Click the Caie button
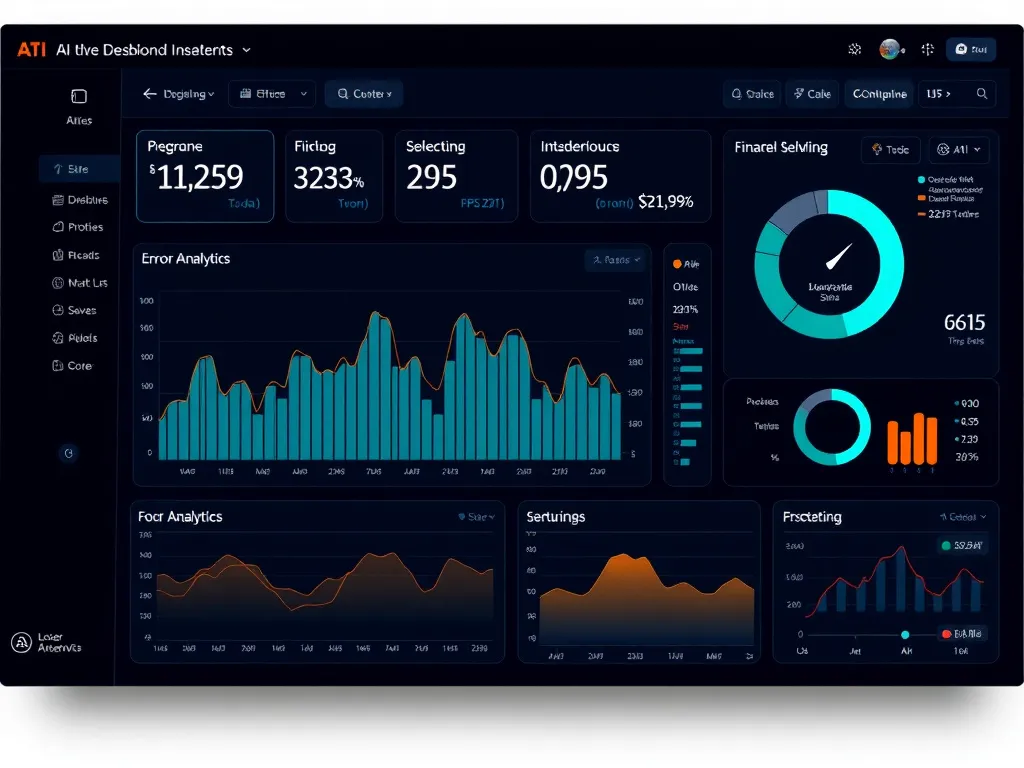This screenshot has width=1024, height=768. pos(812,94)
